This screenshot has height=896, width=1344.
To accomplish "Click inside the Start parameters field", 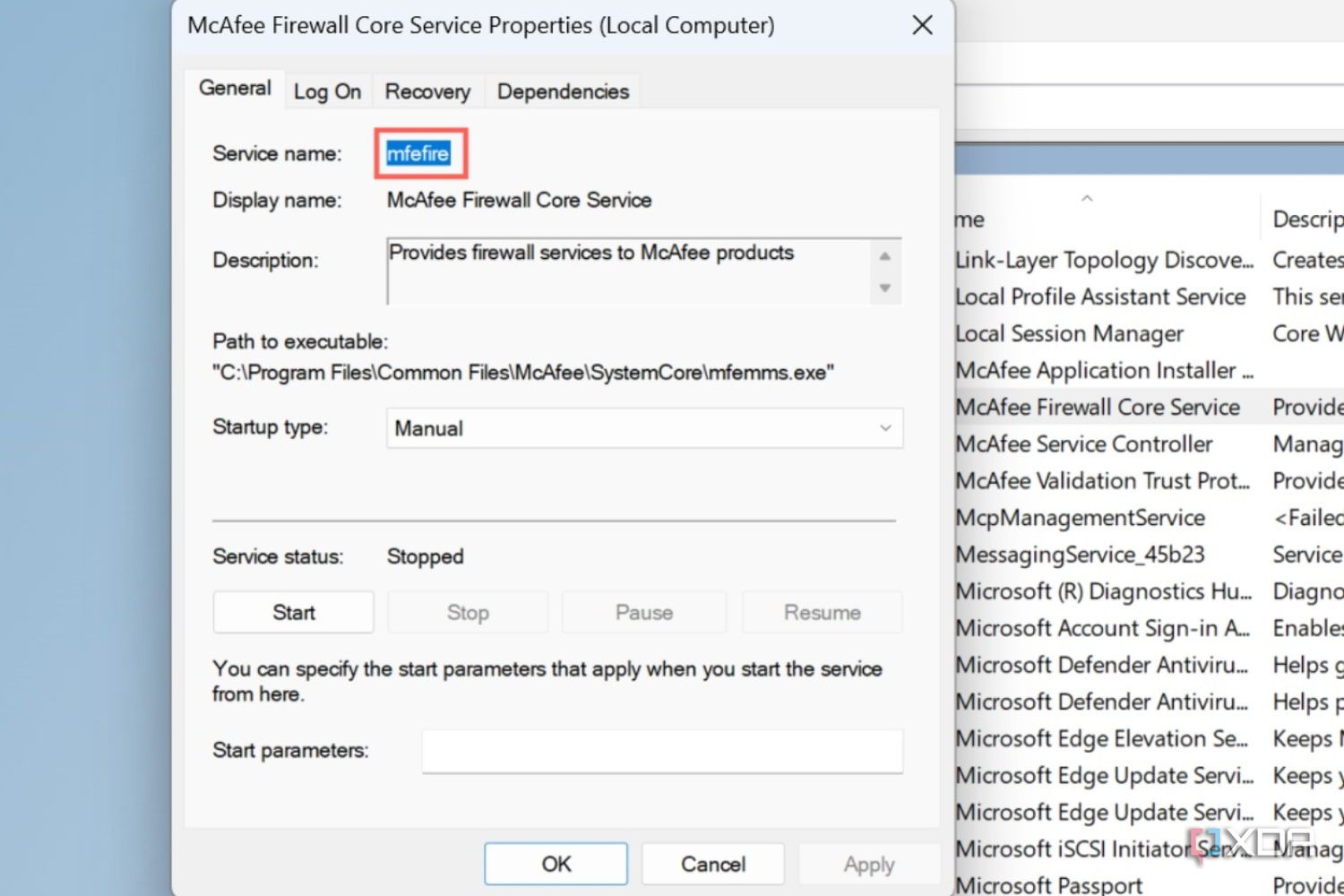I will [x=661, y=751].
